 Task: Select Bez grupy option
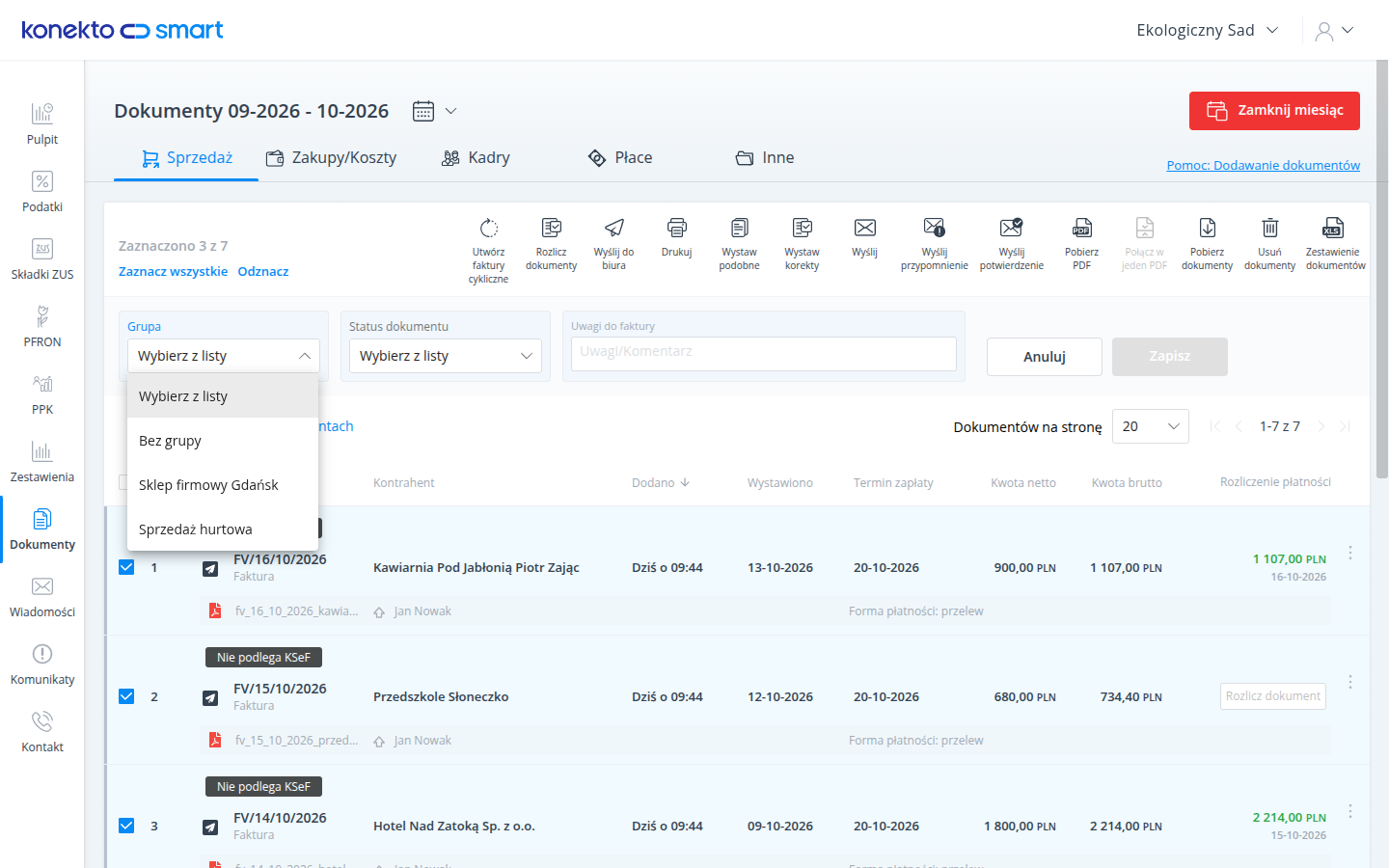point(223,441)
